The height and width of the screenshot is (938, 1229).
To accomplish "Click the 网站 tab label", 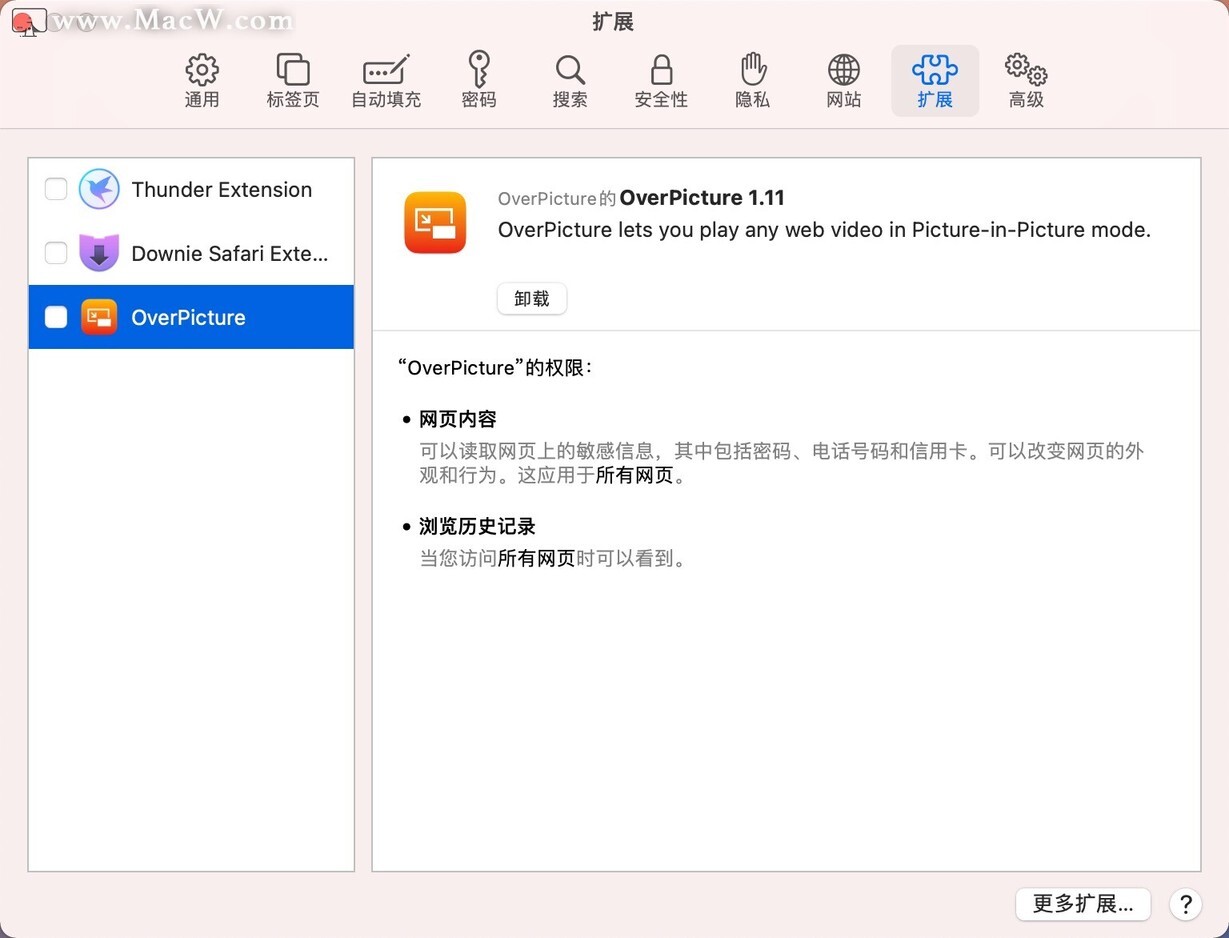I will (844, 100).
